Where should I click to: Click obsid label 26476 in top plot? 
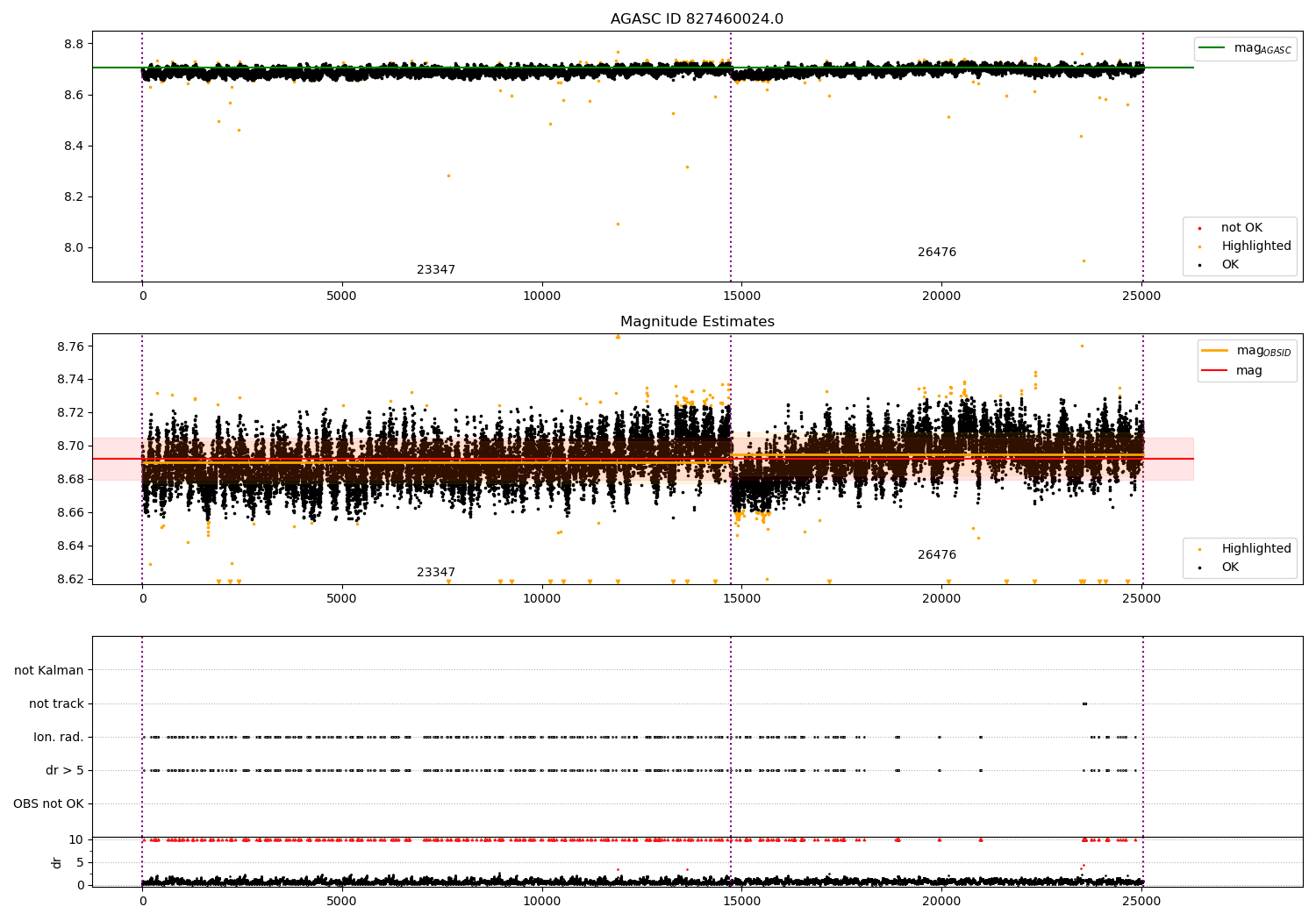[937, 253]
